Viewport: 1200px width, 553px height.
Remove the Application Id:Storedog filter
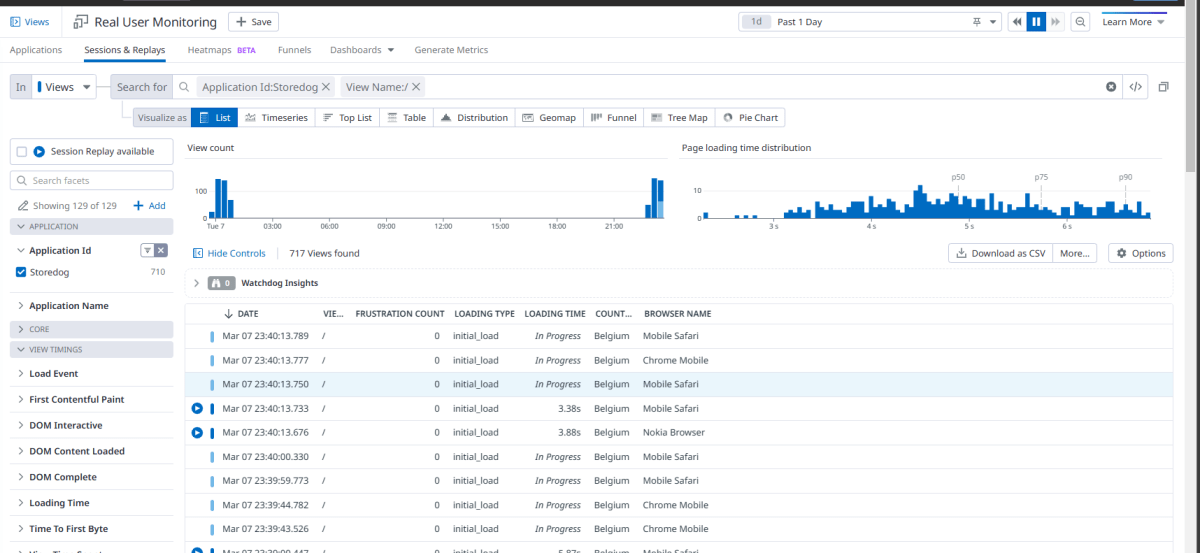coord(326,87)
